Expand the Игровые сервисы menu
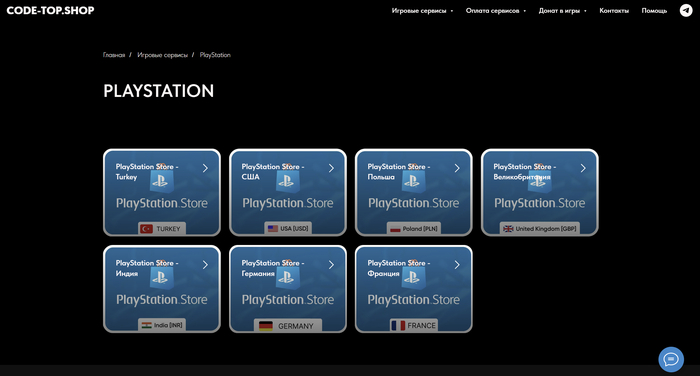Viewport: 700px width, 376px height. (422, 11)
